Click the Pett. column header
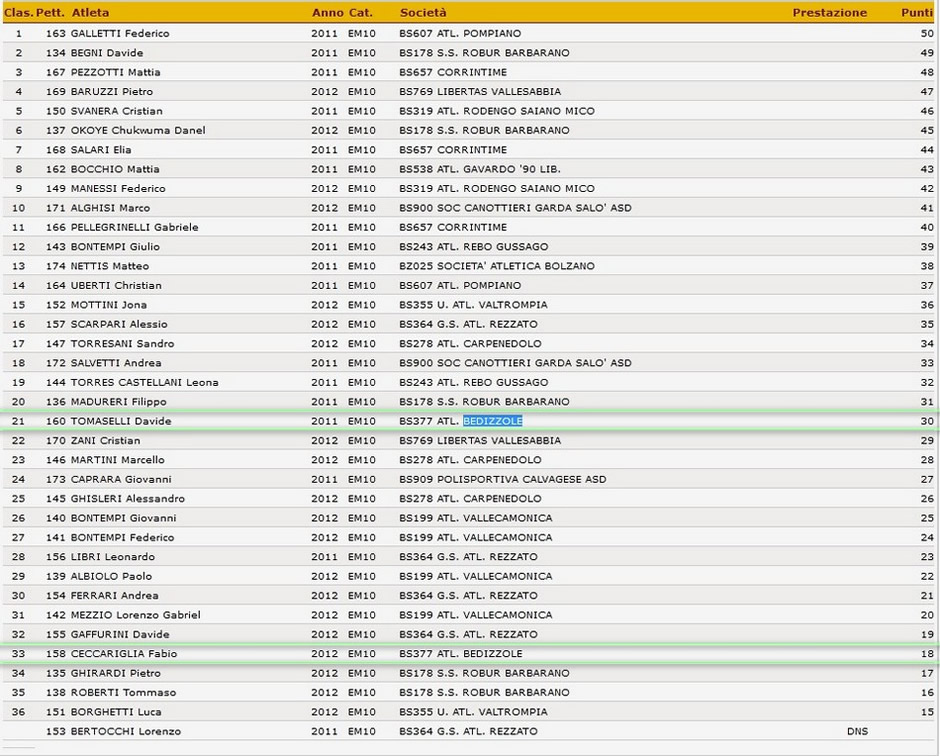The height and width of the screenshot is (756, 940). click(x=50, y=13)
